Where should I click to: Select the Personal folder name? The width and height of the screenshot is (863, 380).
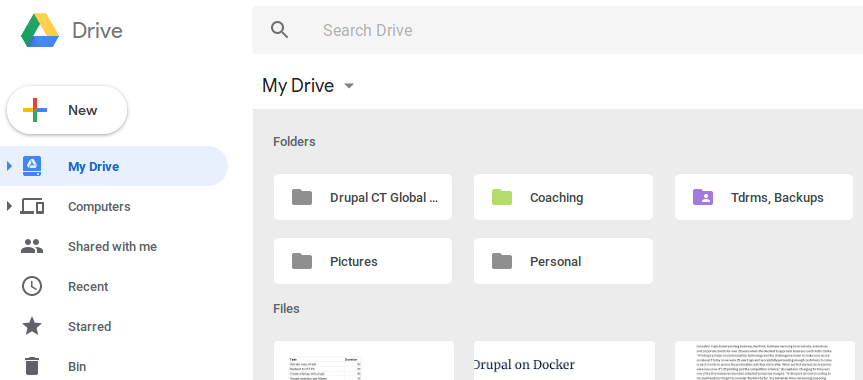555,262
